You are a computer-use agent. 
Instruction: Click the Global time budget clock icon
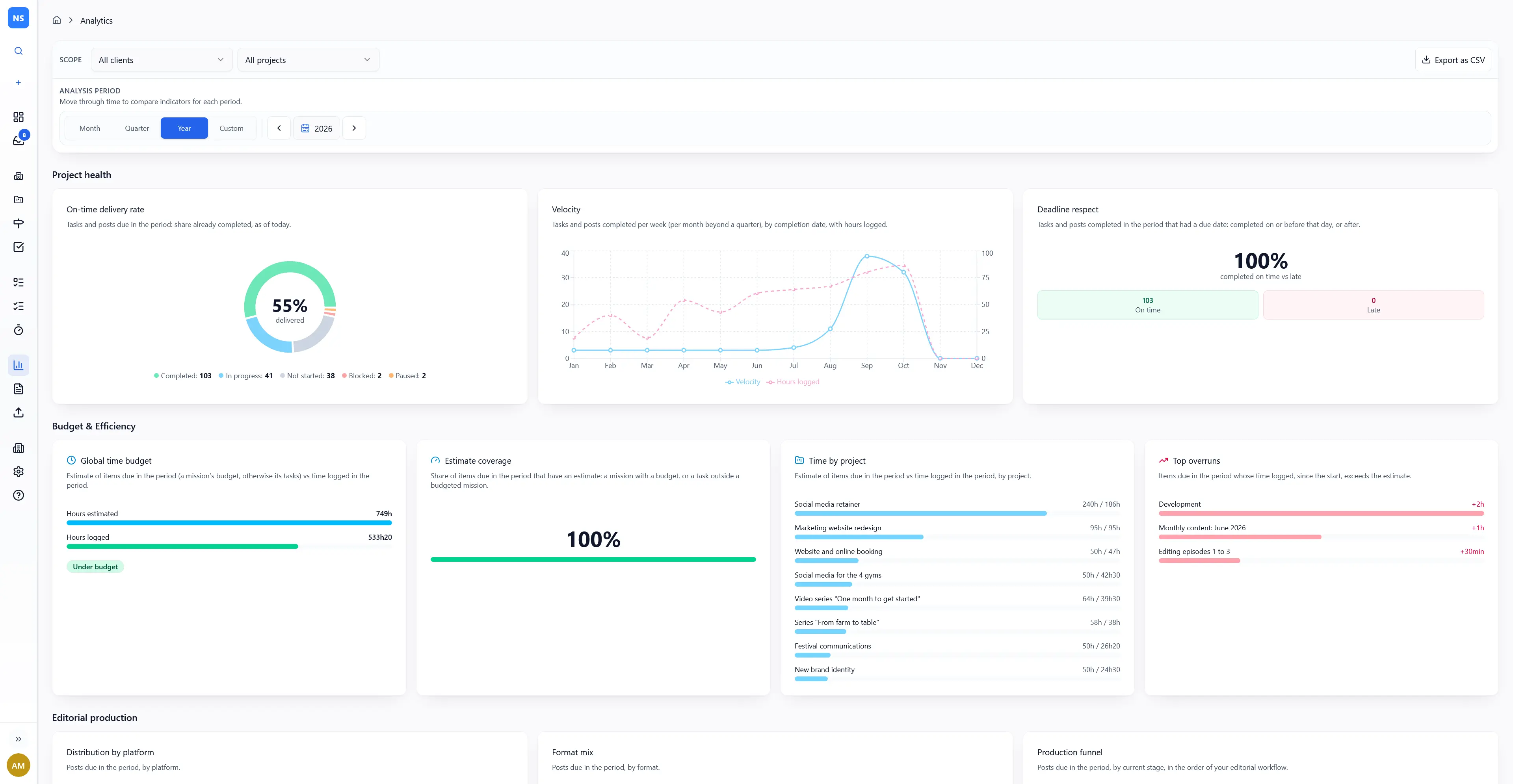click(71, 461)
